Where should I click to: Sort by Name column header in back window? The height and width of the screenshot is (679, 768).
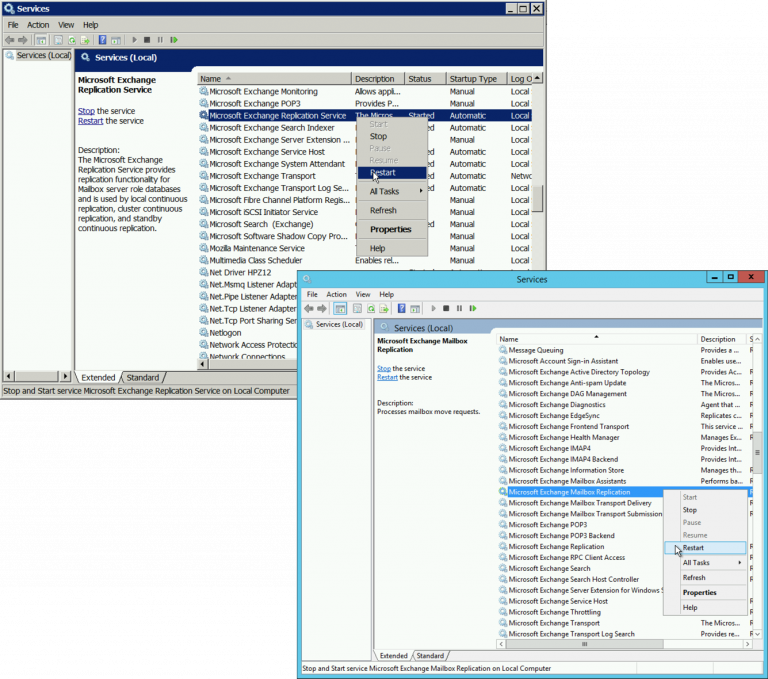(274, 79)
